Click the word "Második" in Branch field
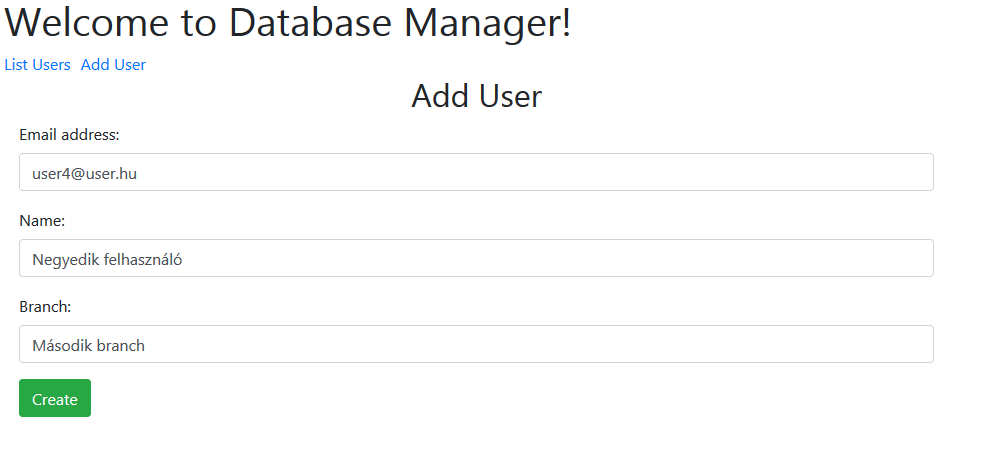The width and height of the screenshot is (986, 472). [62, 345]
